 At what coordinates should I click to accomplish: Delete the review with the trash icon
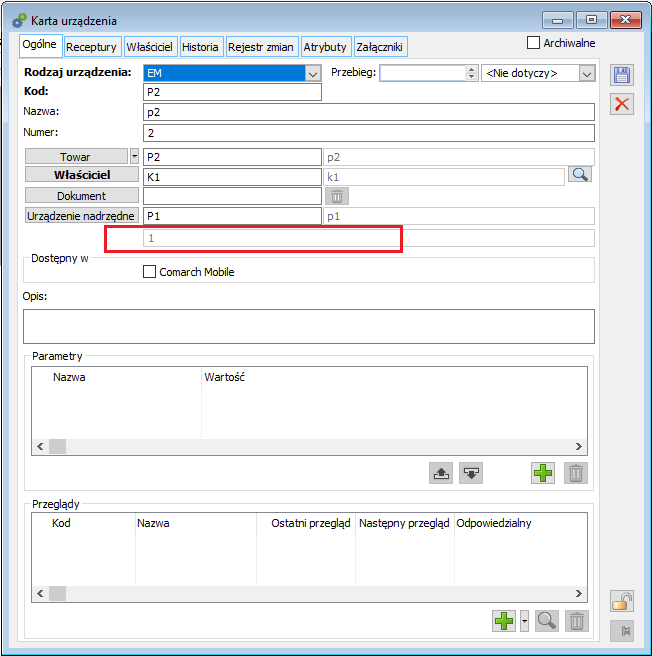tap(577, 621)
